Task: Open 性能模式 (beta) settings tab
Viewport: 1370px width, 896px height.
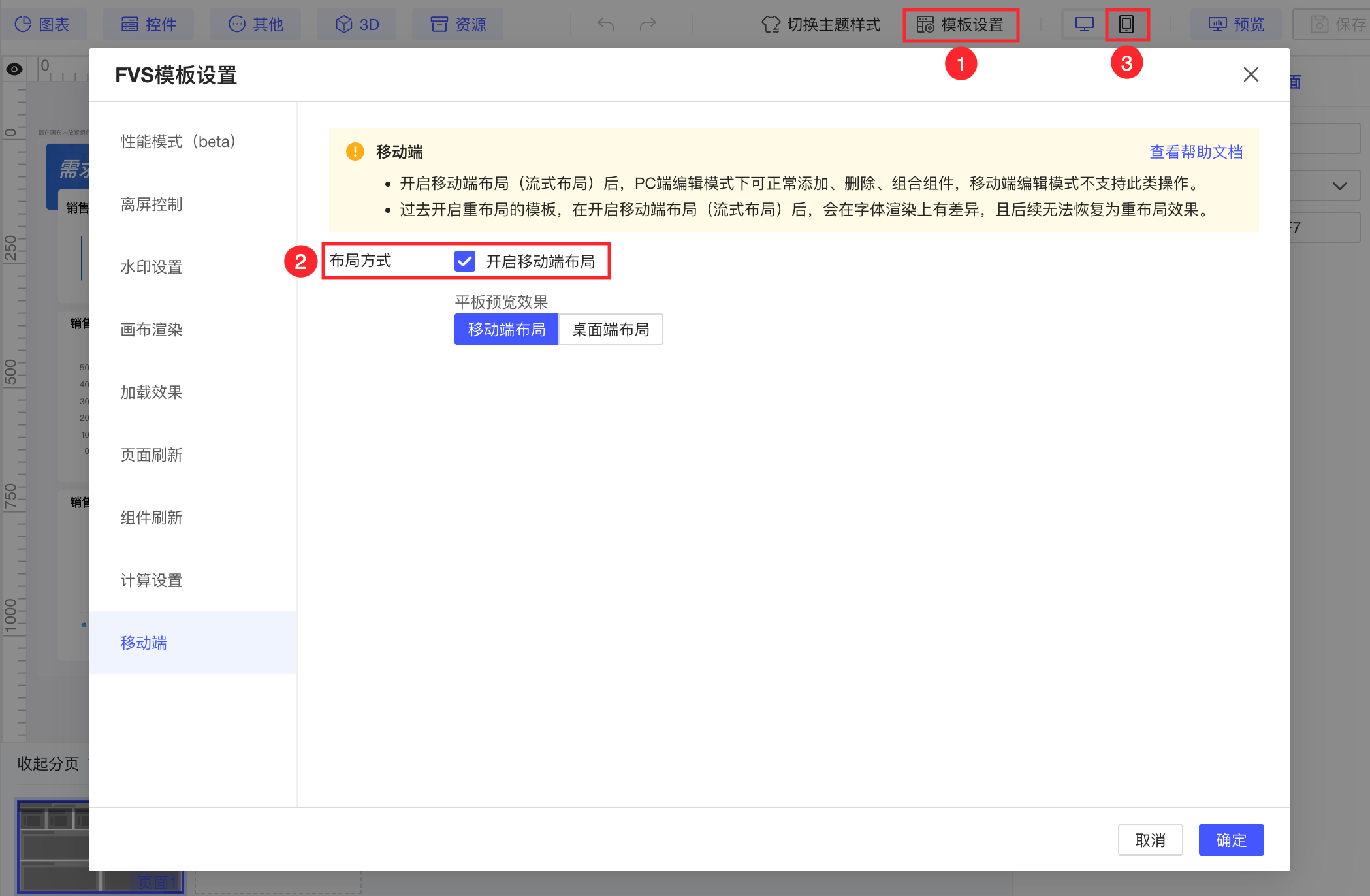Action: click(178, 141)
